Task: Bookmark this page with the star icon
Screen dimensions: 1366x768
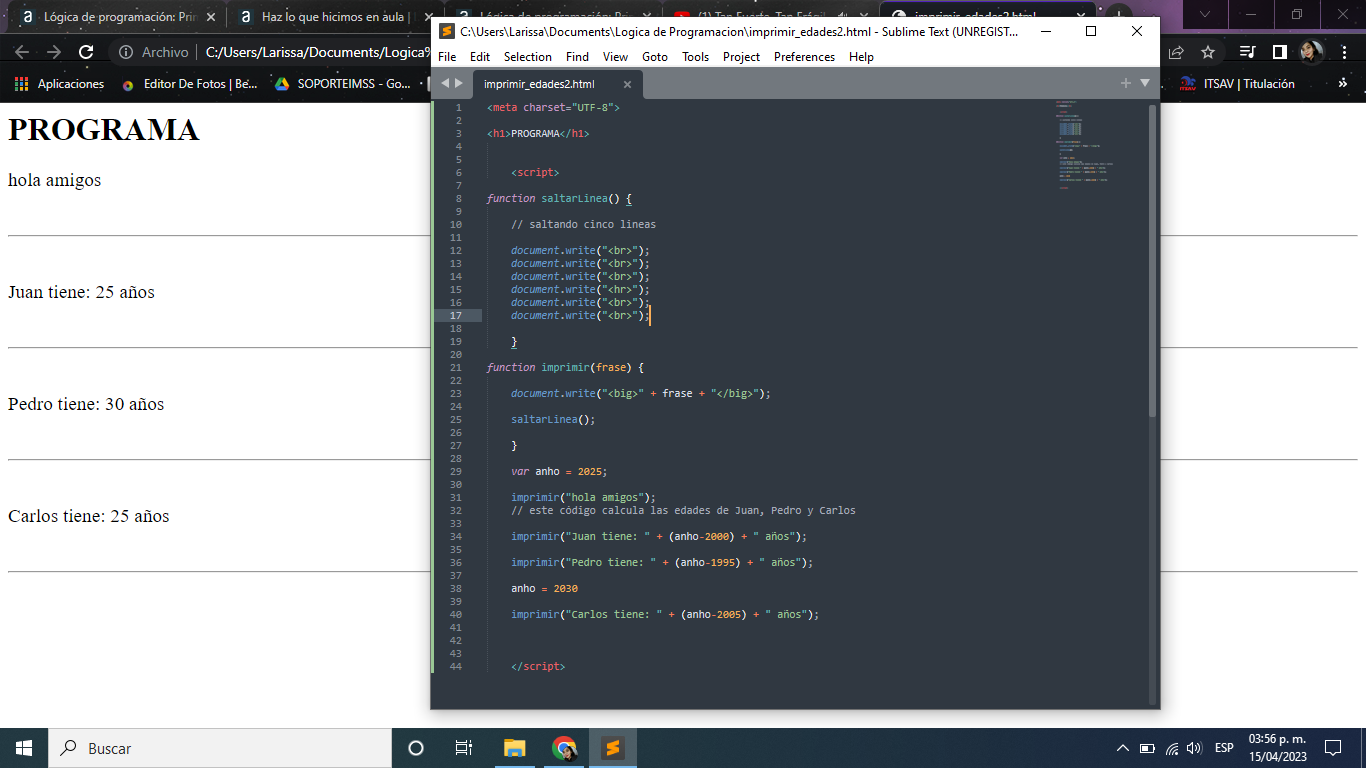Action: point(1208,52)
